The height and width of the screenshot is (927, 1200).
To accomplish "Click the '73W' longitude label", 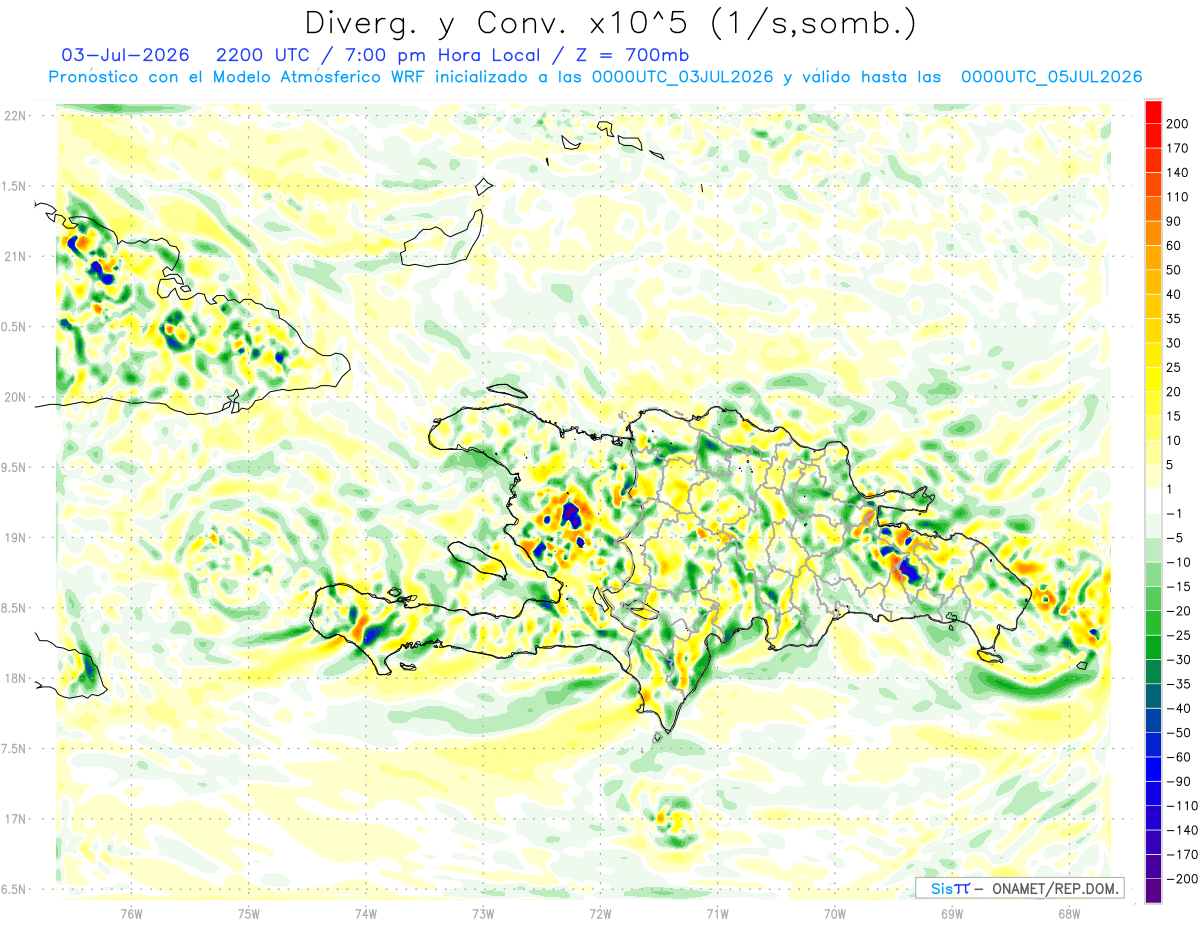I will coord(483,912).
